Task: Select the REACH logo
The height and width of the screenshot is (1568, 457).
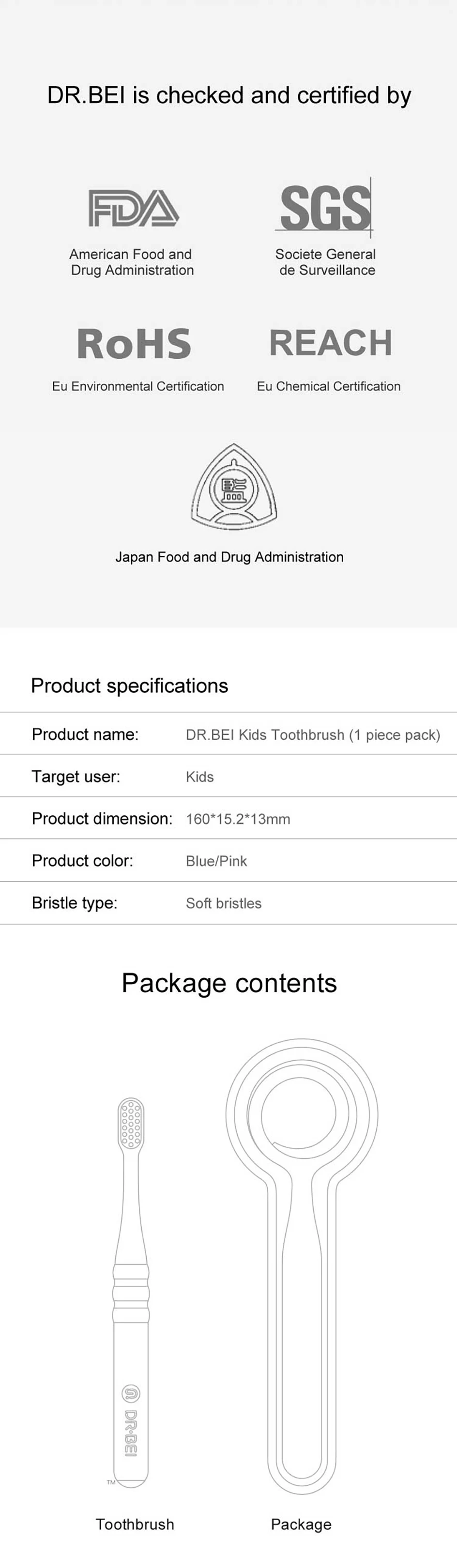Action: (331, 343)
